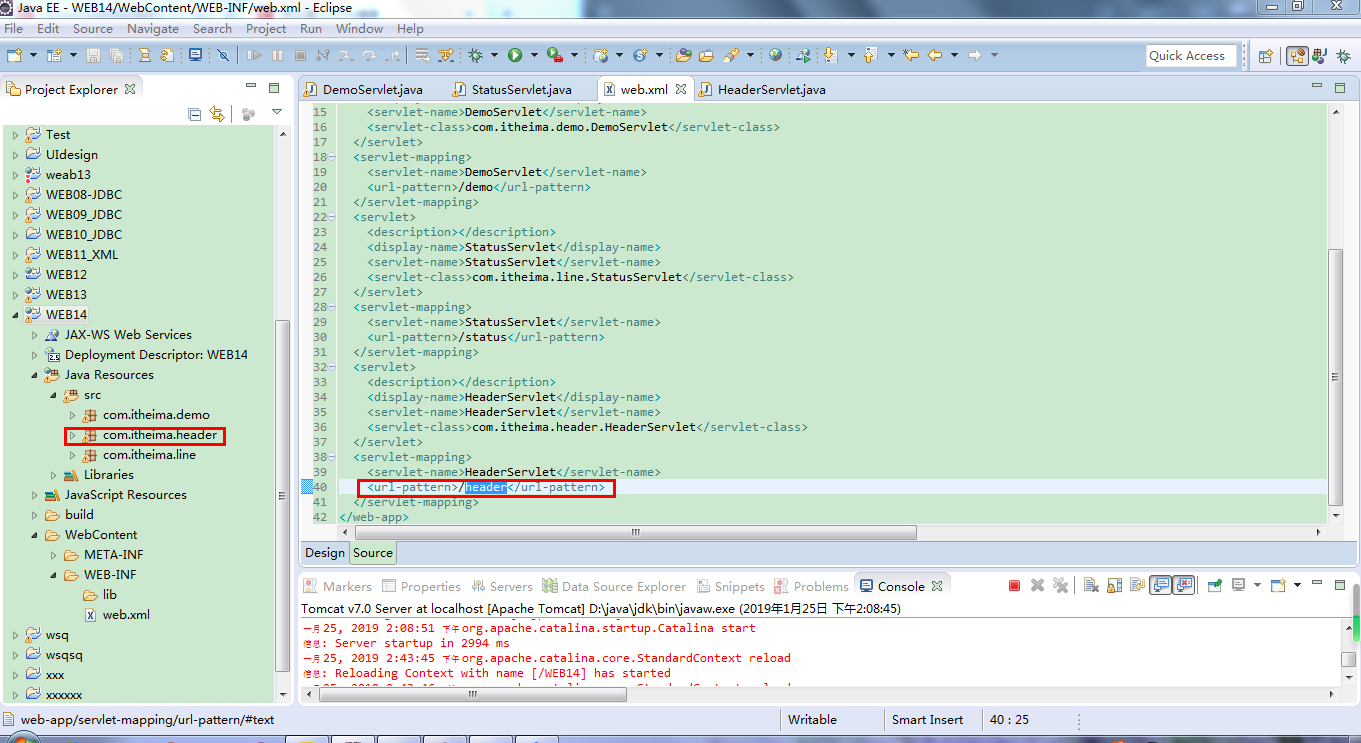Screen dimensions: 1361x743
Task: Expand the META-INF folder
Action: coord(53,555)
